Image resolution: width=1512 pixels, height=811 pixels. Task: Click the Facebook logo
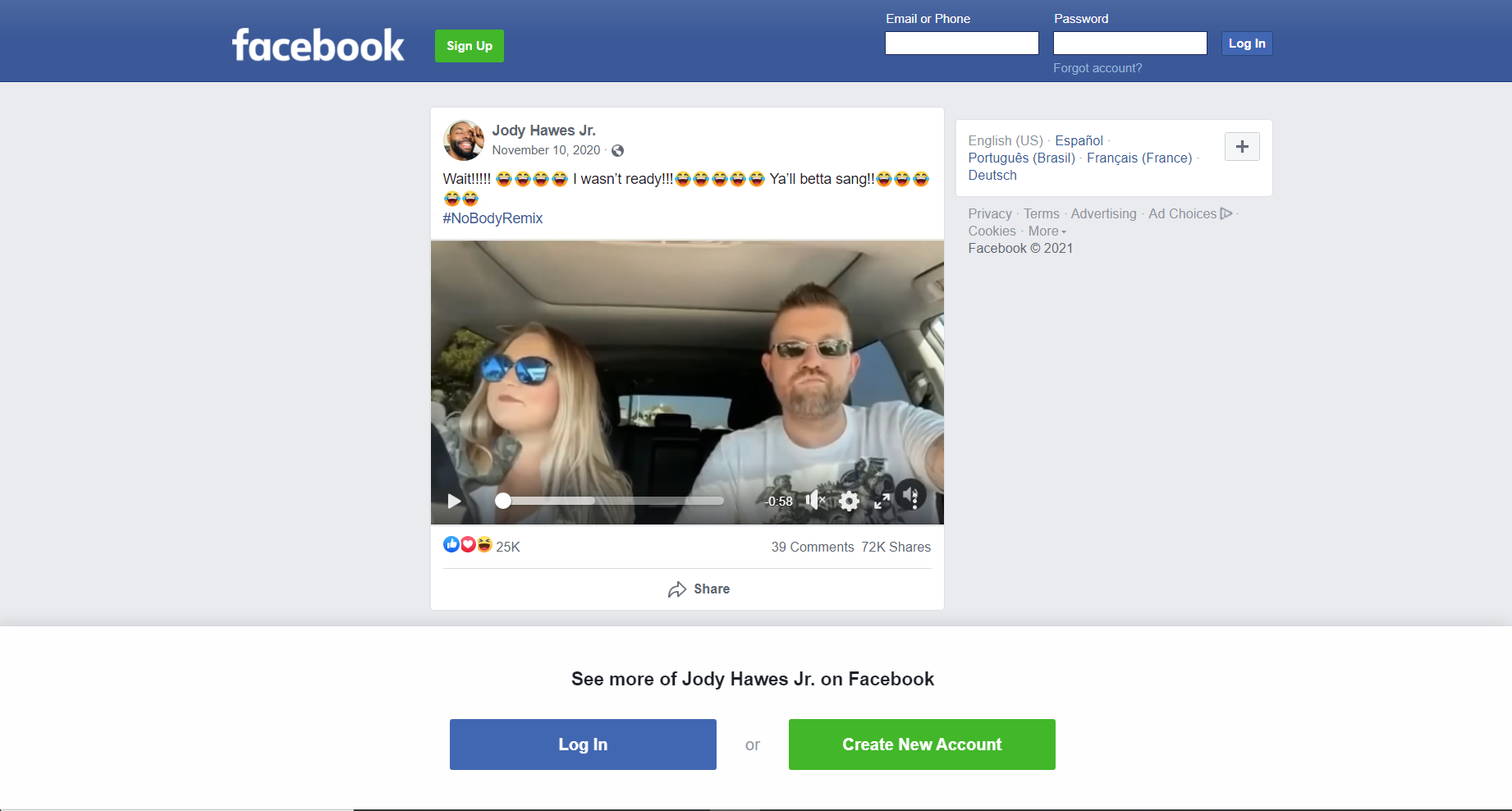point(318,45)
